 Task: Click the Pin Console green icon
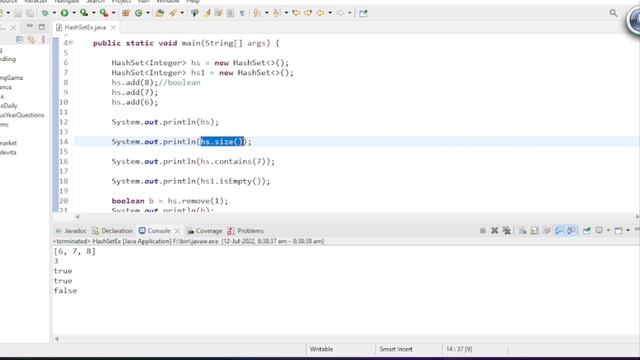tap(587, 231)
